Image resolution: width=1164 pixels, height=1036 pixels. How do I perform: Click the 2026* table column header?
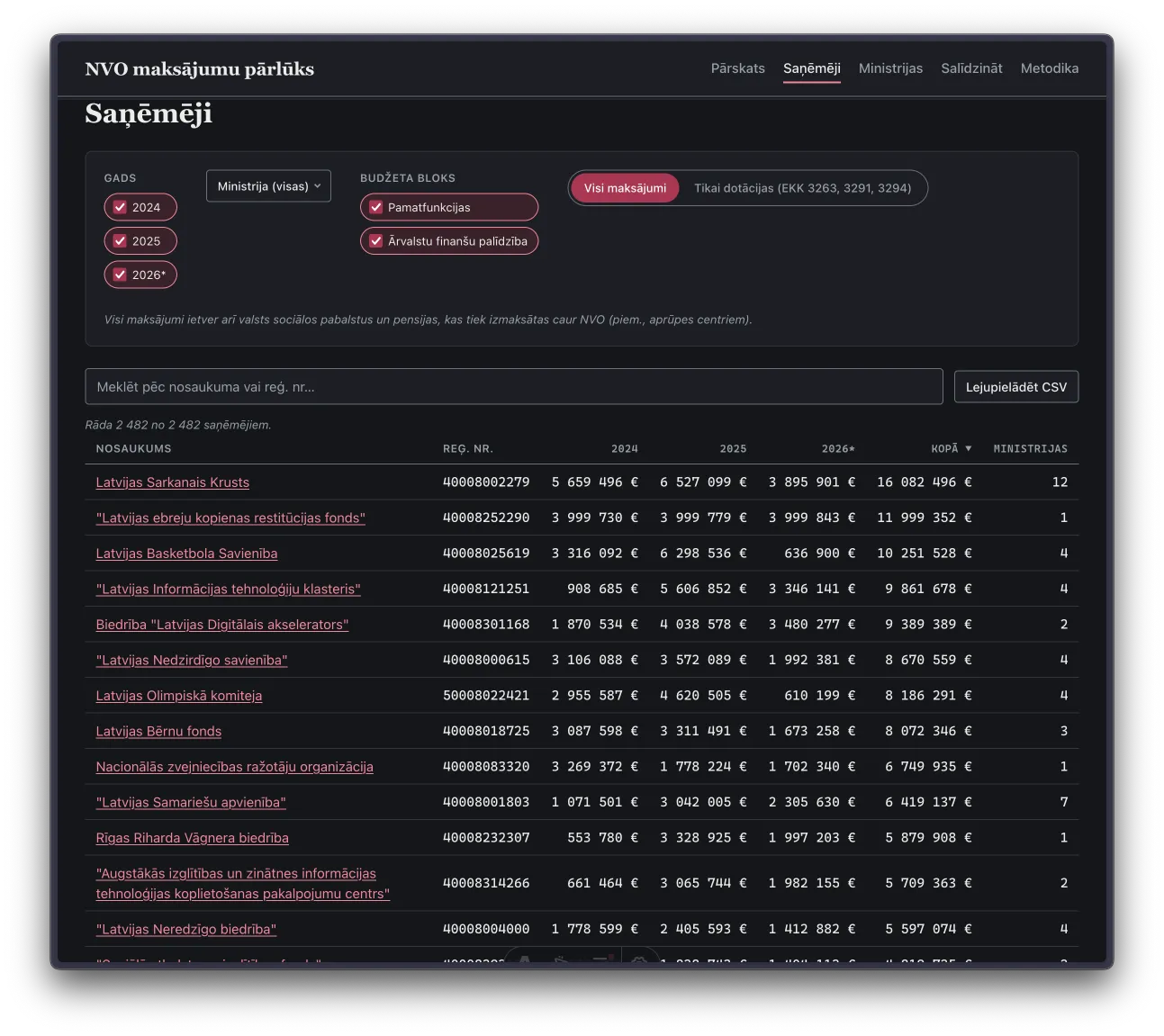pos(838,448)
